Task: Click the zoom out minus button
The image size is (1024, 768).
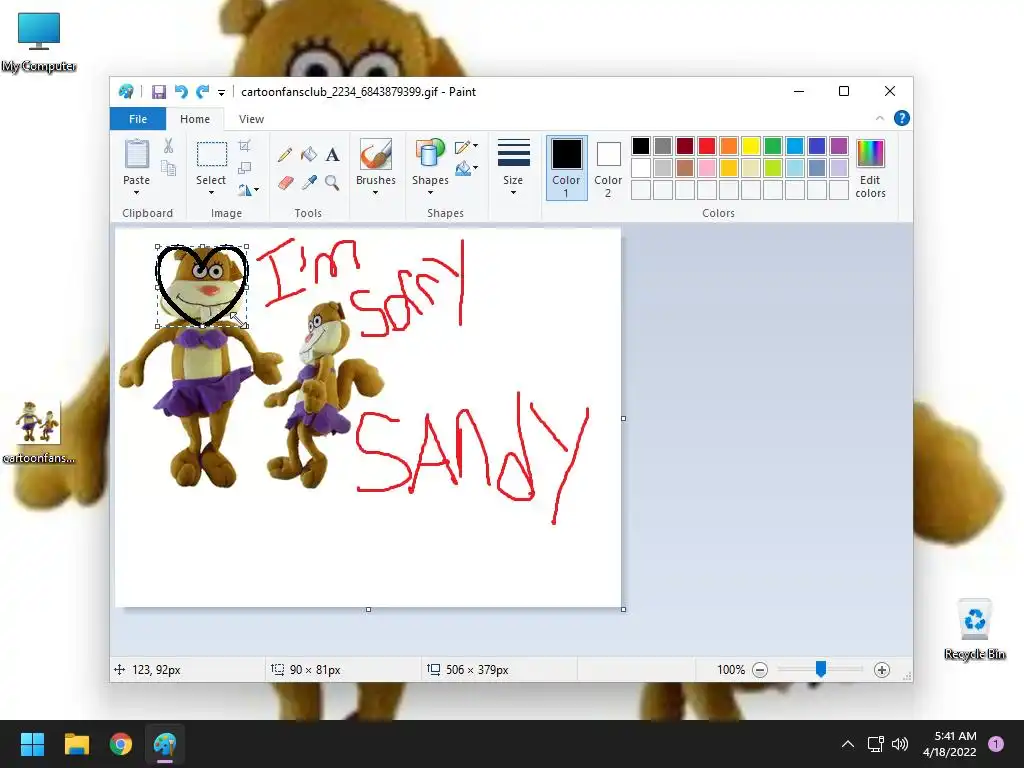Action: (x=760, y=670)
